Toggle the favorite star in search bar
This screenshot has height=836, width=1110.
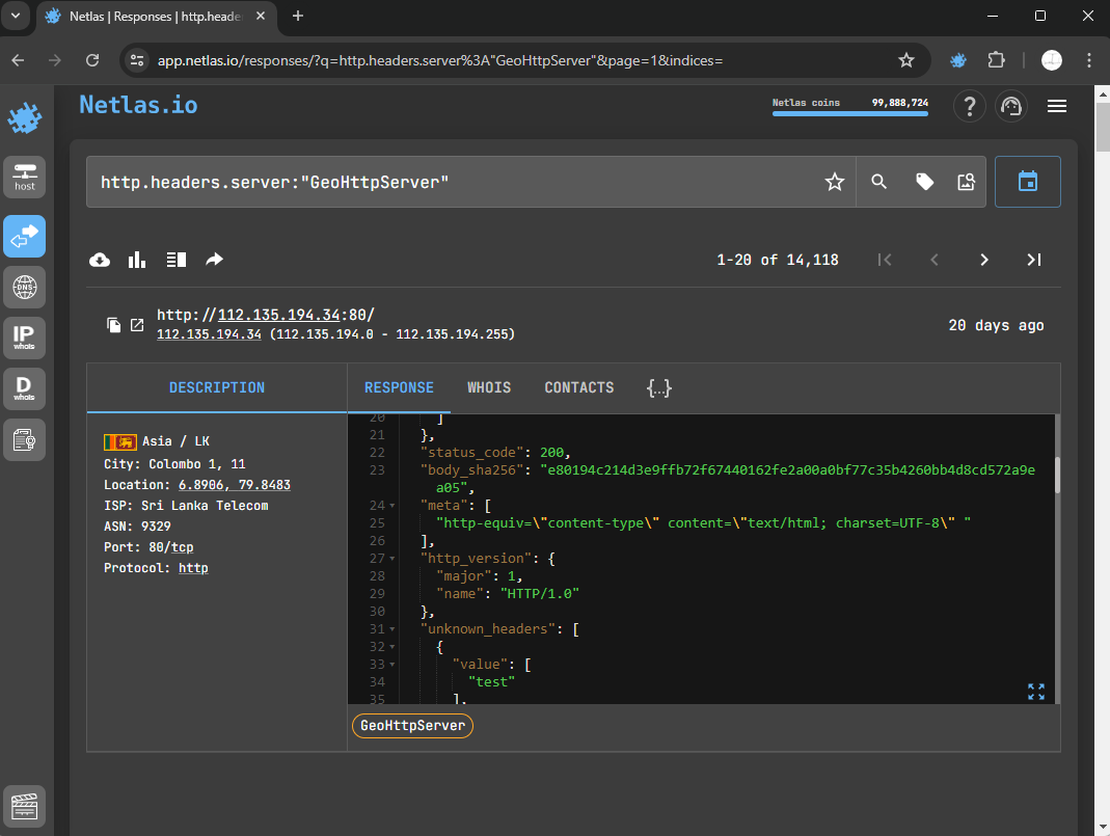tap(834, 182)
